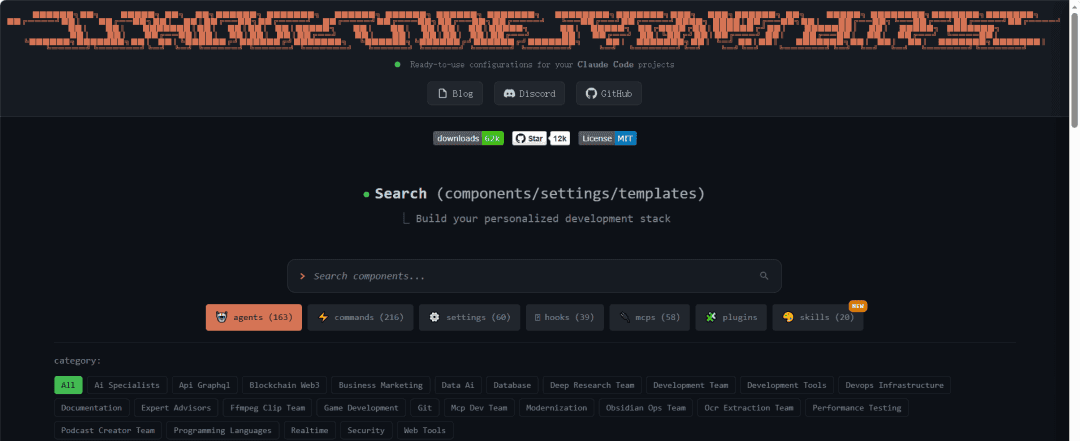Click the MIT License badge
1080x441 pixels.
pos(607,138)
